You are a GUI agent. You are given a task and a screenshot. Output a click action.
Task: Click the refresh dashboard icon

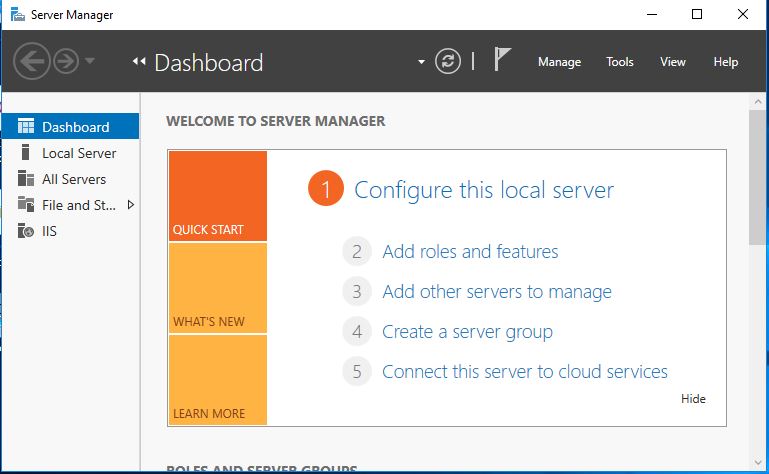click(x=448, y=62)
